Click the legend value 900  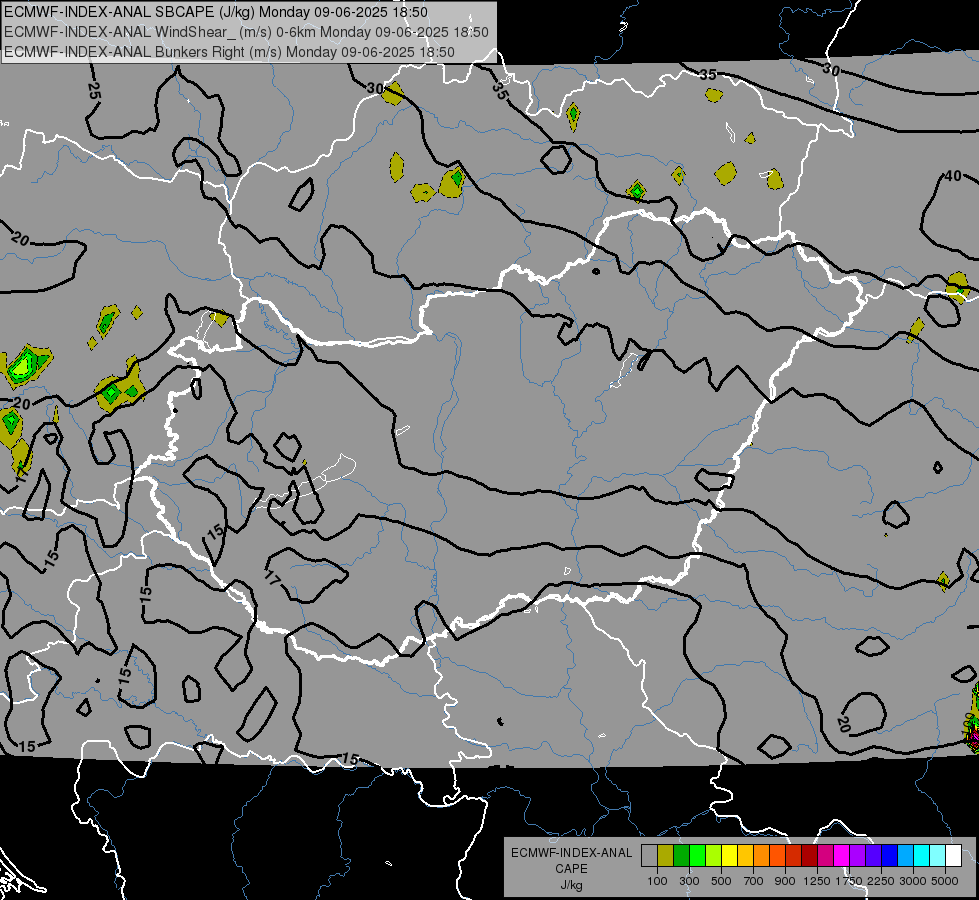(x=785, y=881)
